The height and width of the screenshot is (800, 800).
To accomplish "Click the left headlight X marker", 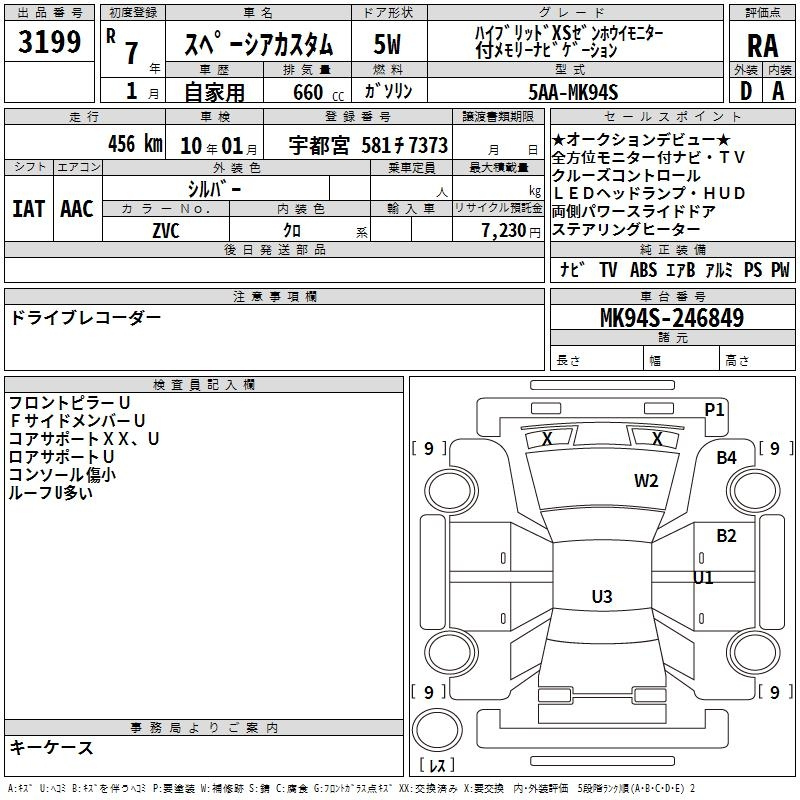I will [547, 439].
